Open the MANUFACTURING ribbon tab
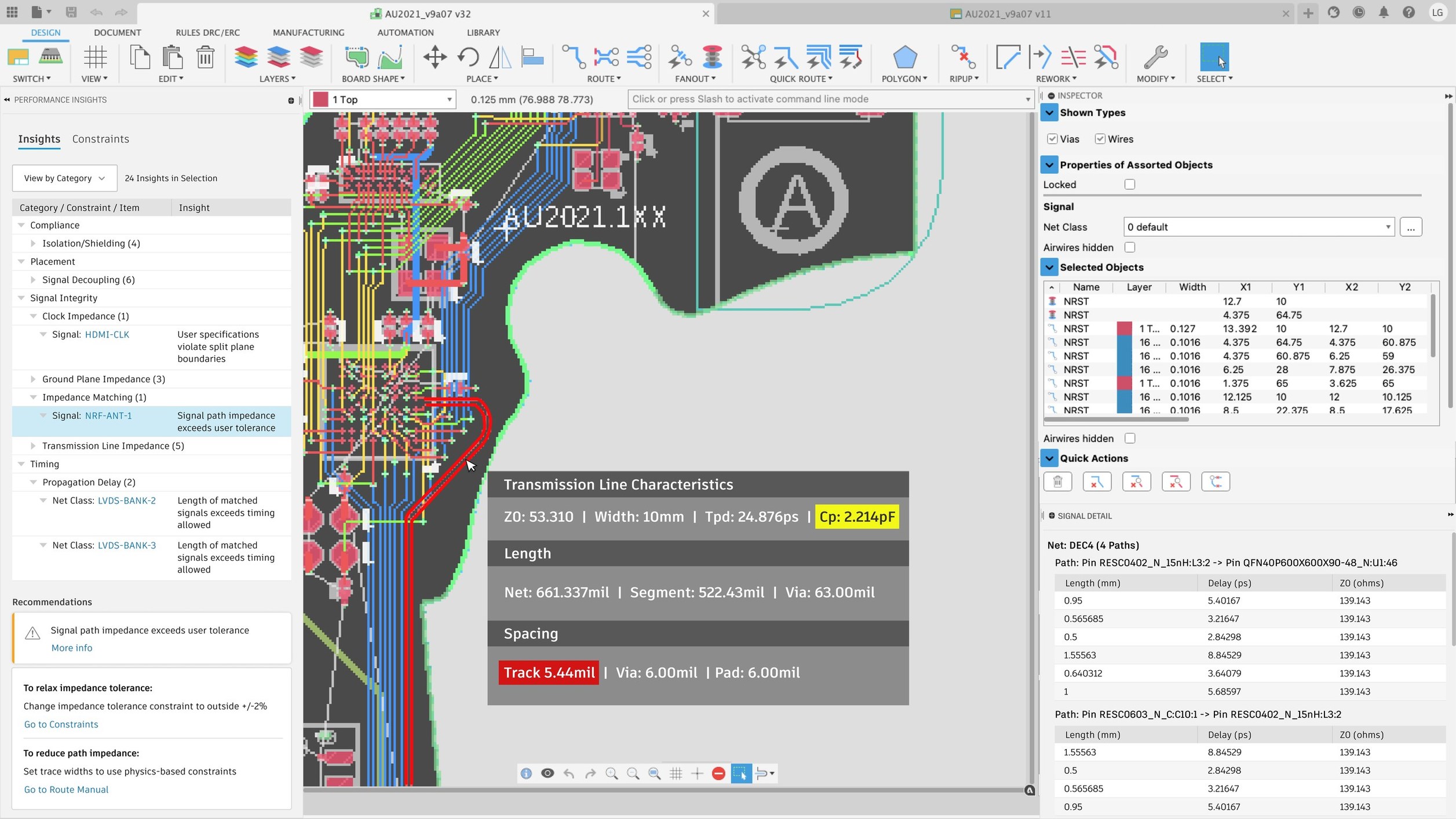The image size is (1456, 819). pyautogui.click(x=308, y=32)
